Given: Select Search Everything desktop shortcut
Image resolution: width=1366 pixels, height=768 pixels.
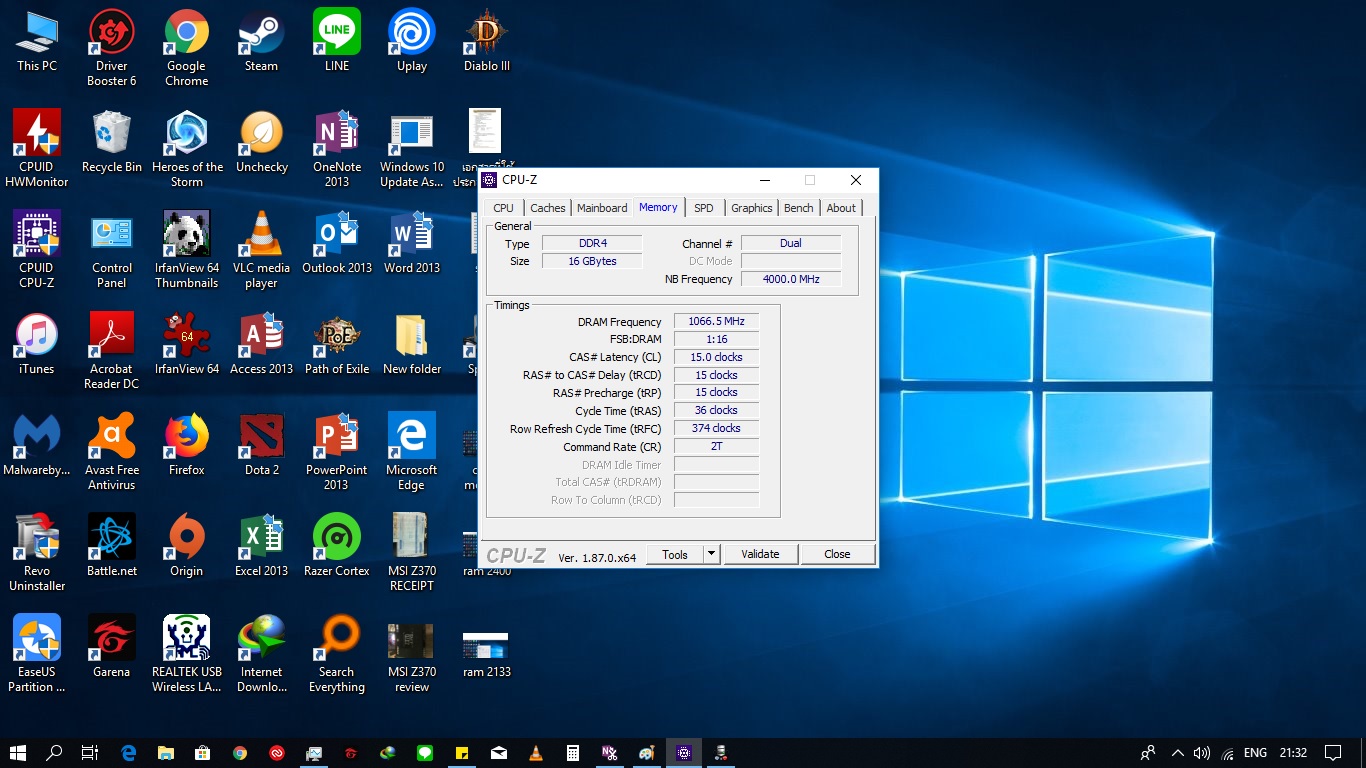Looking at the screenshot, I should (337, 654).
